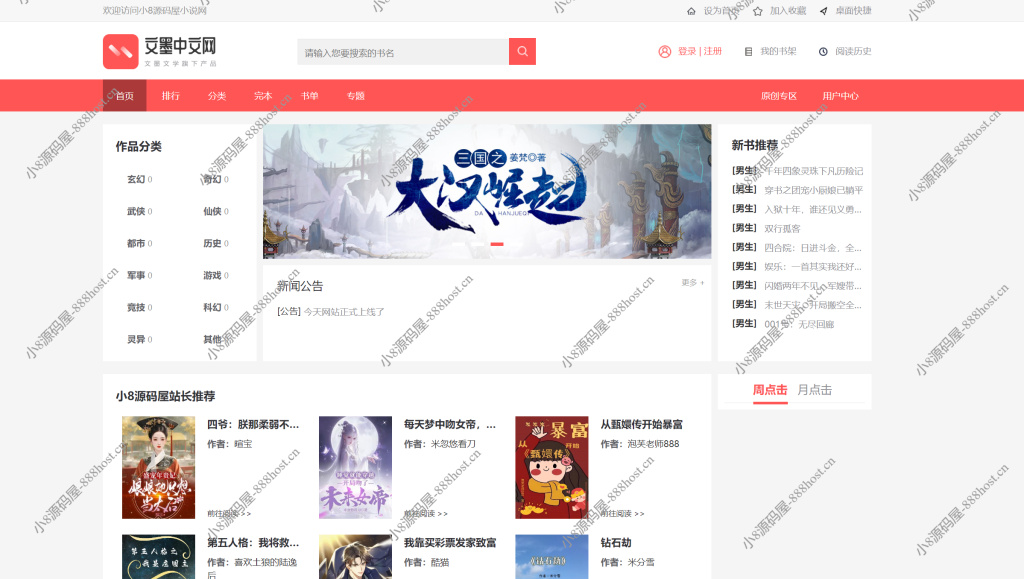The height and width of the screenshot is (579, 1024).
Task: Click cover of 每天梦中吻女帝
Action: point(355,467)
